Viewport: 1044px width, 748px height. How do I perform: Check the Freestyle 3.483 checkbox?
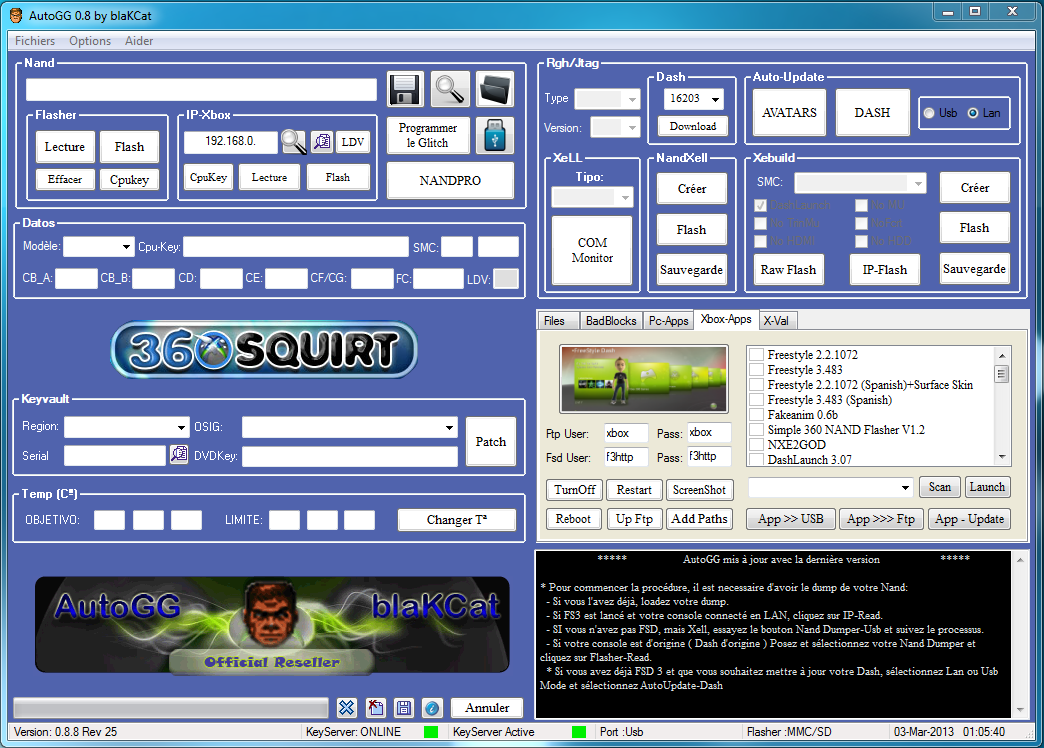click(757, 370)
